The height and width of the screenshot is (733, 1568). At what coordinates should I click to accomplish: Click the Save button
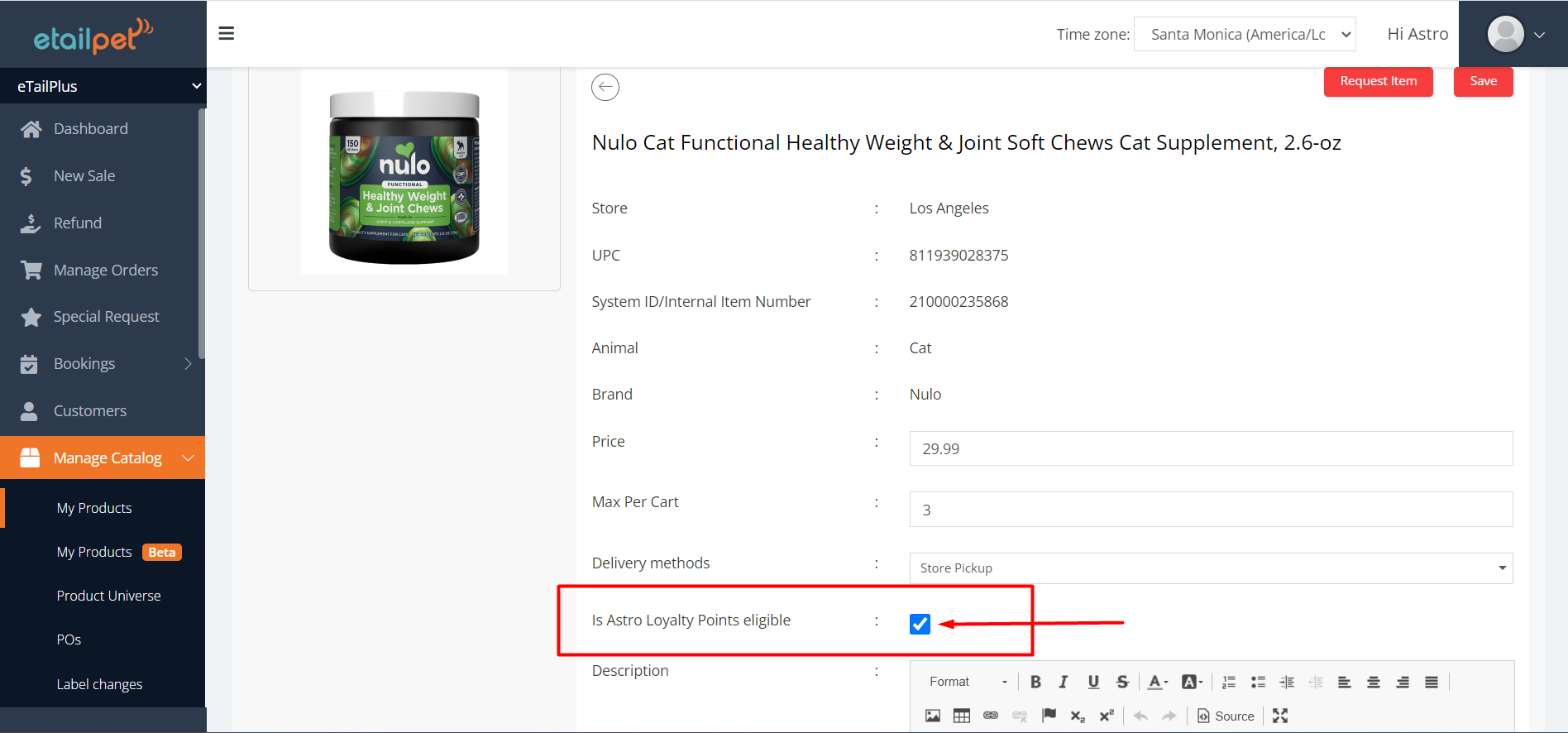coord(1483,81)
